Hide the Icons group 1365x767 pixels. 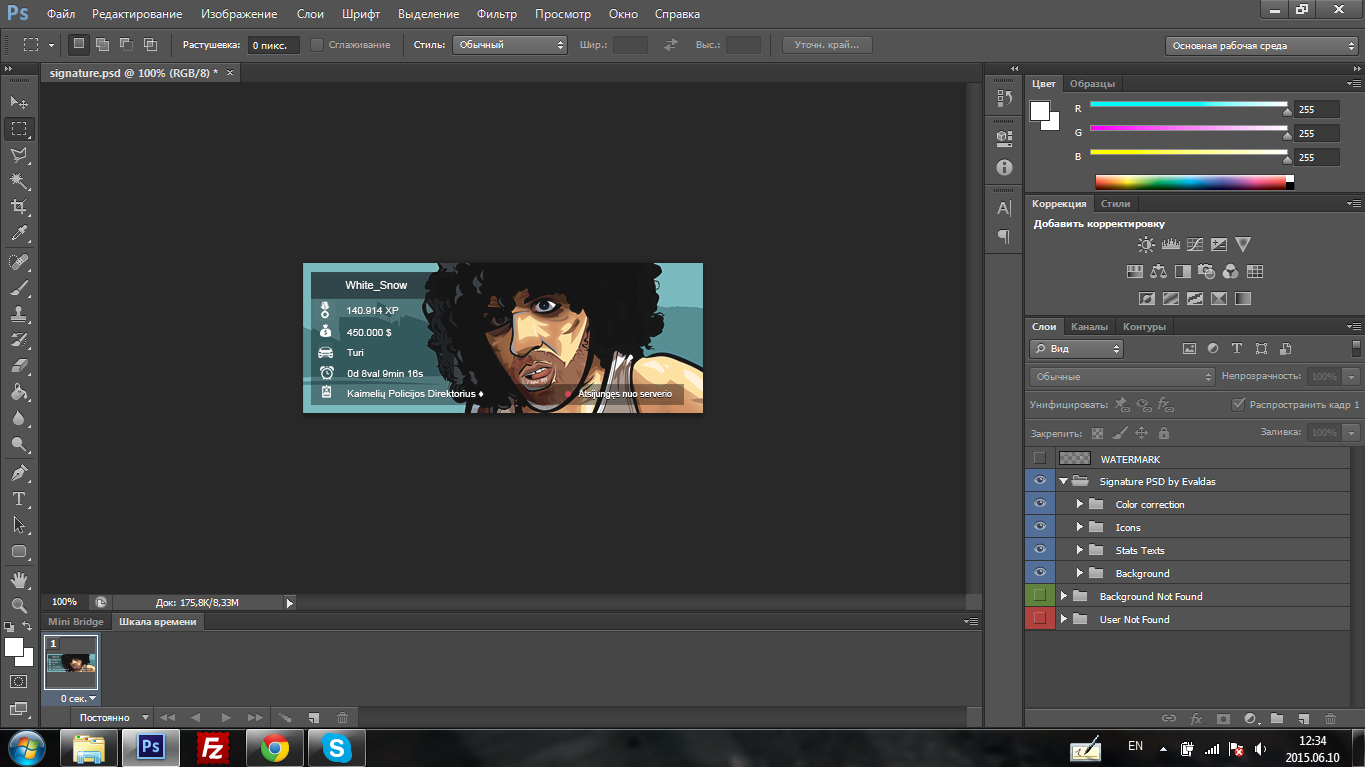pyautogui.click(x=1040, y=527)
